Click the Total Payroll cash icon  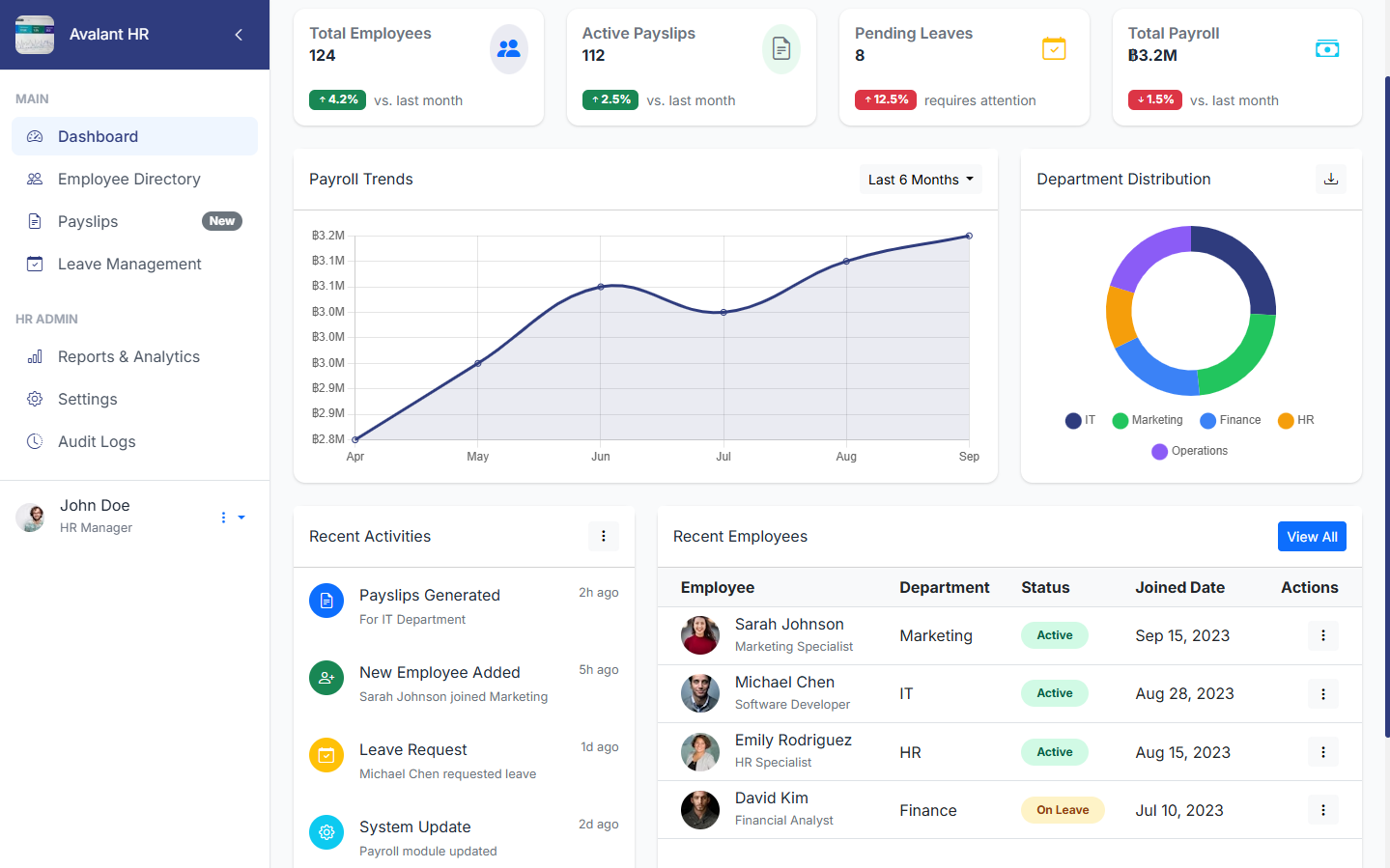click(x=1326, y=48)
